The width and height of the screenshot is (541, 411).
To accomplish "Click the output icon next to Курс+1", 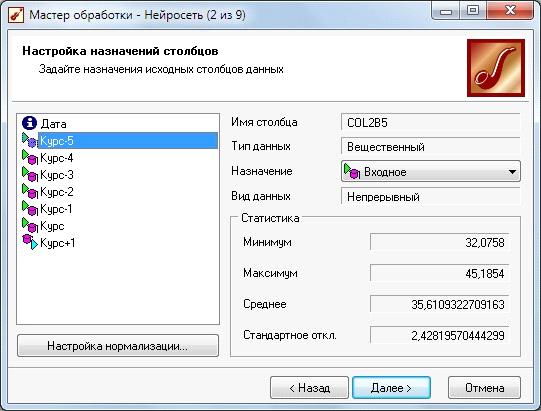I will click(30, 242).
